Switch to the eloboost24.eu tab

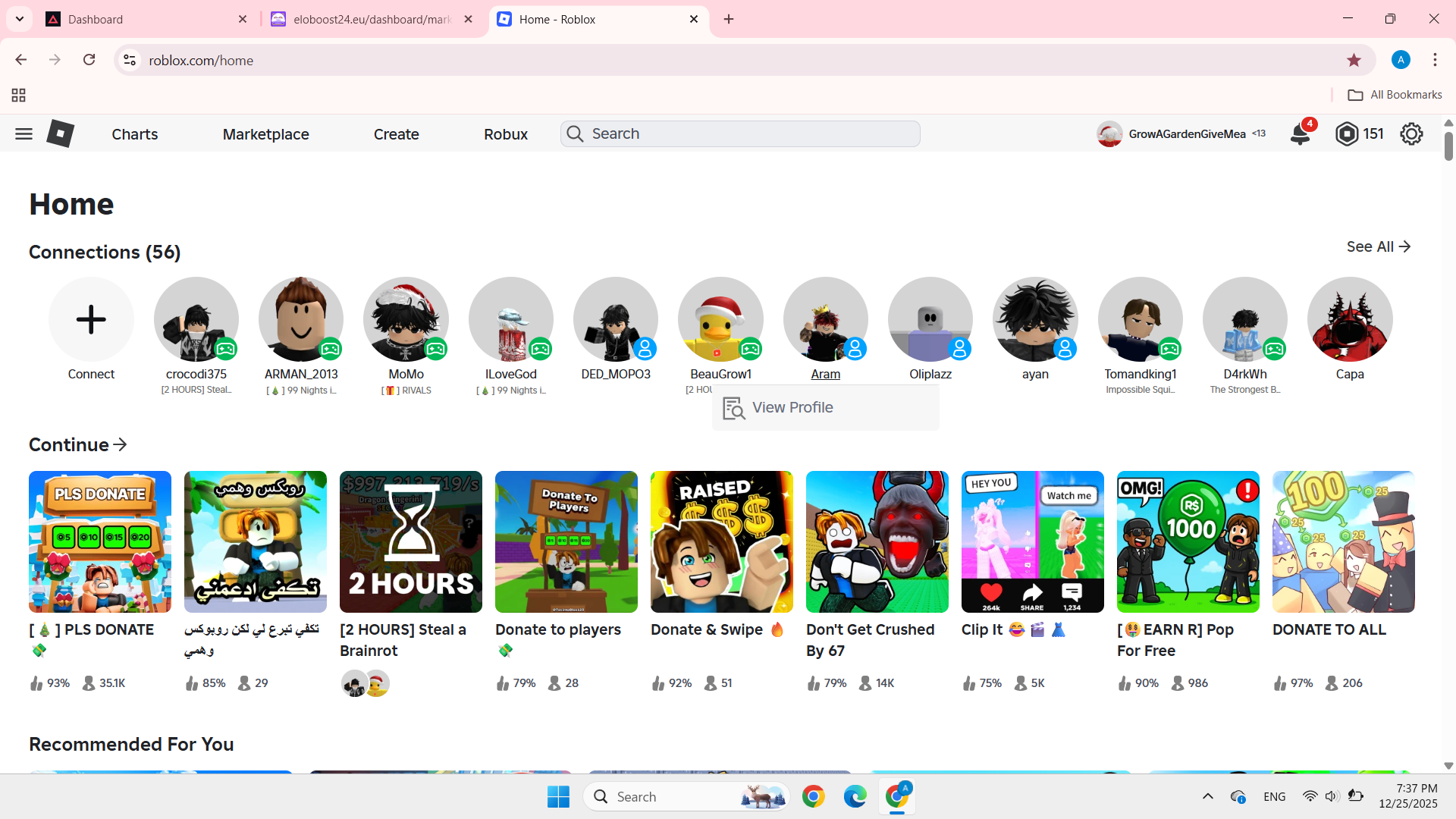pos(372,19)
